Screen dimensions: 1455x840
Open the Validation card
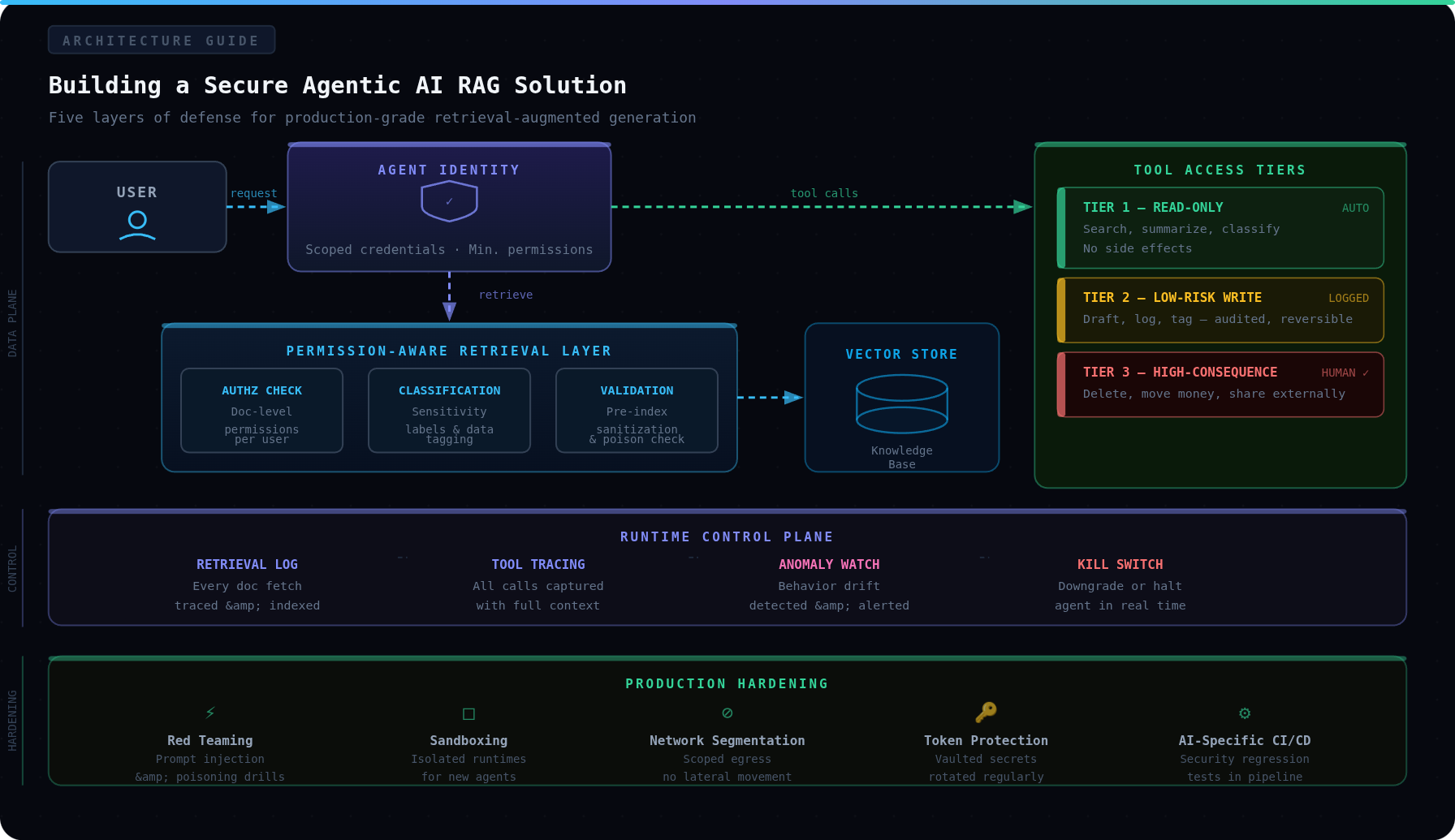pos(637,411)
